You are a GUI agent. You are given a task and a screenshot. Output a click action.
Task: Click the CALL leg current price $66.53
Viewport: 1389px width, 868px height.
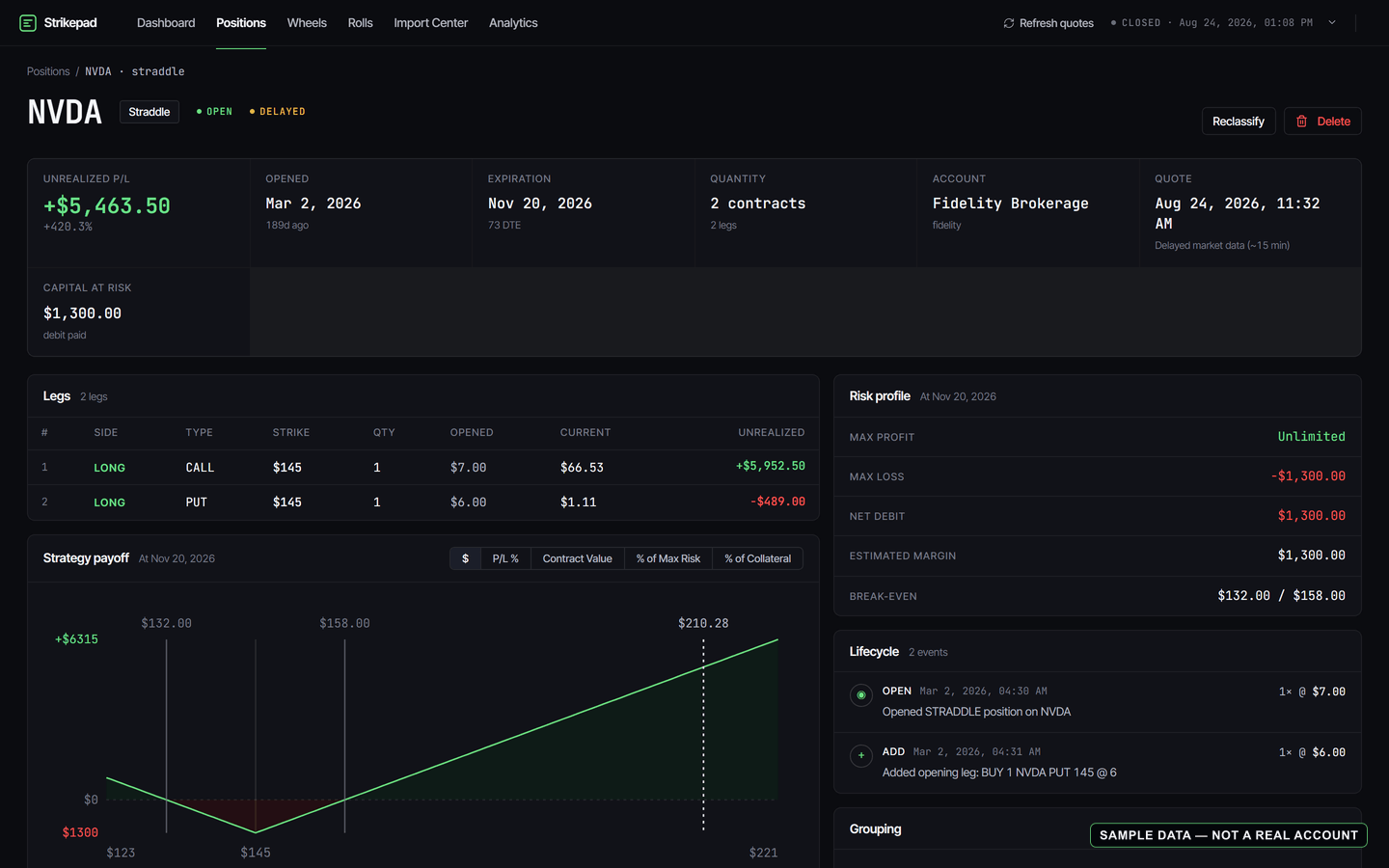(582, 468)
